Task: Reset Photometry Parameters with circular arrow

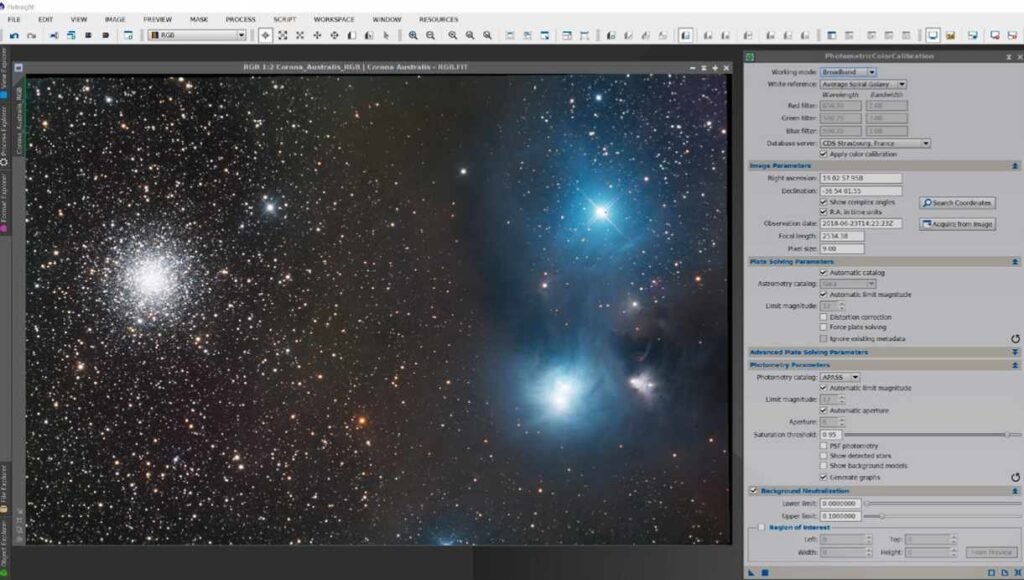Action: pos(1015,477)
